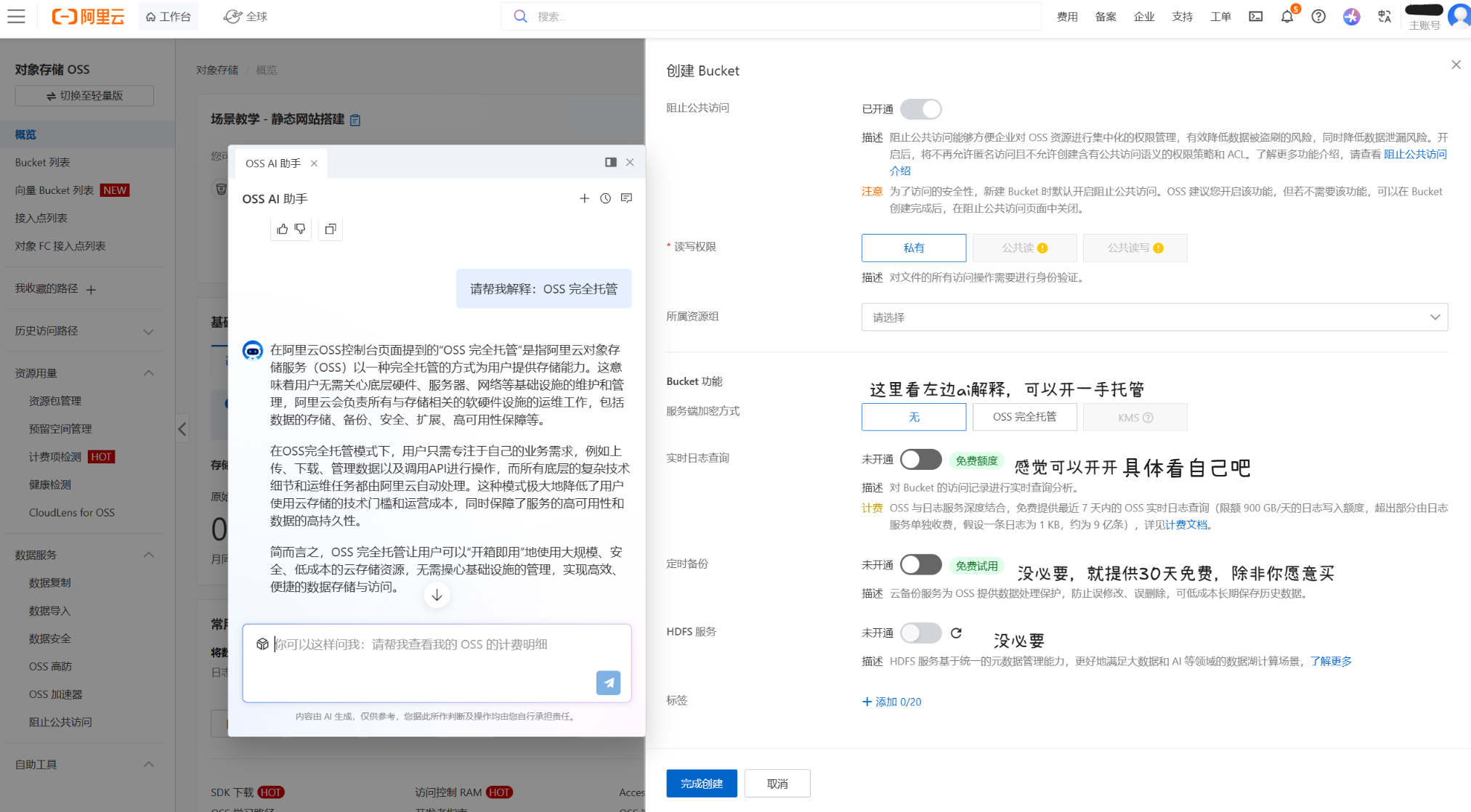Image resolution: width=1471 pixels, height=812 pixels.
Task: Click the 添加 tag link
Action: (x=891, y=702)
